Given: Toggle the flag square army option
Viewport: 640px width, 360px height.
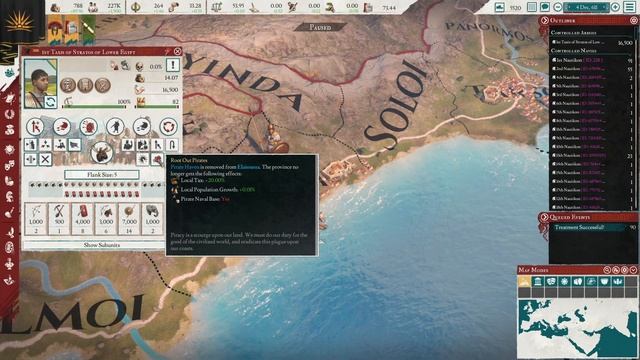Looking at the screenshot, I should [74, 144].
